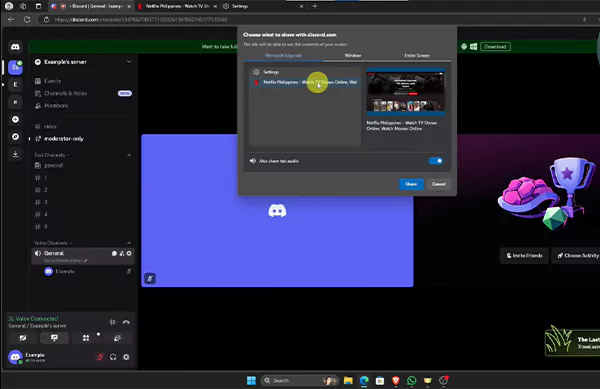Collapse Voice Channels category
Image resolution: width=600 pixels, height=389 pixels.
pos(53,243)
